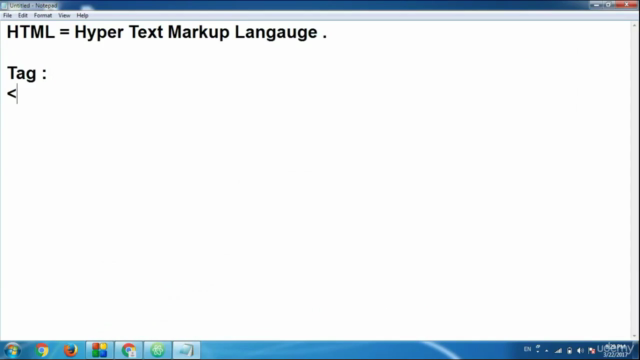Click after the '<' character in editor
Viewport: 640px width, 360px height.
click(x=18, y=94)
